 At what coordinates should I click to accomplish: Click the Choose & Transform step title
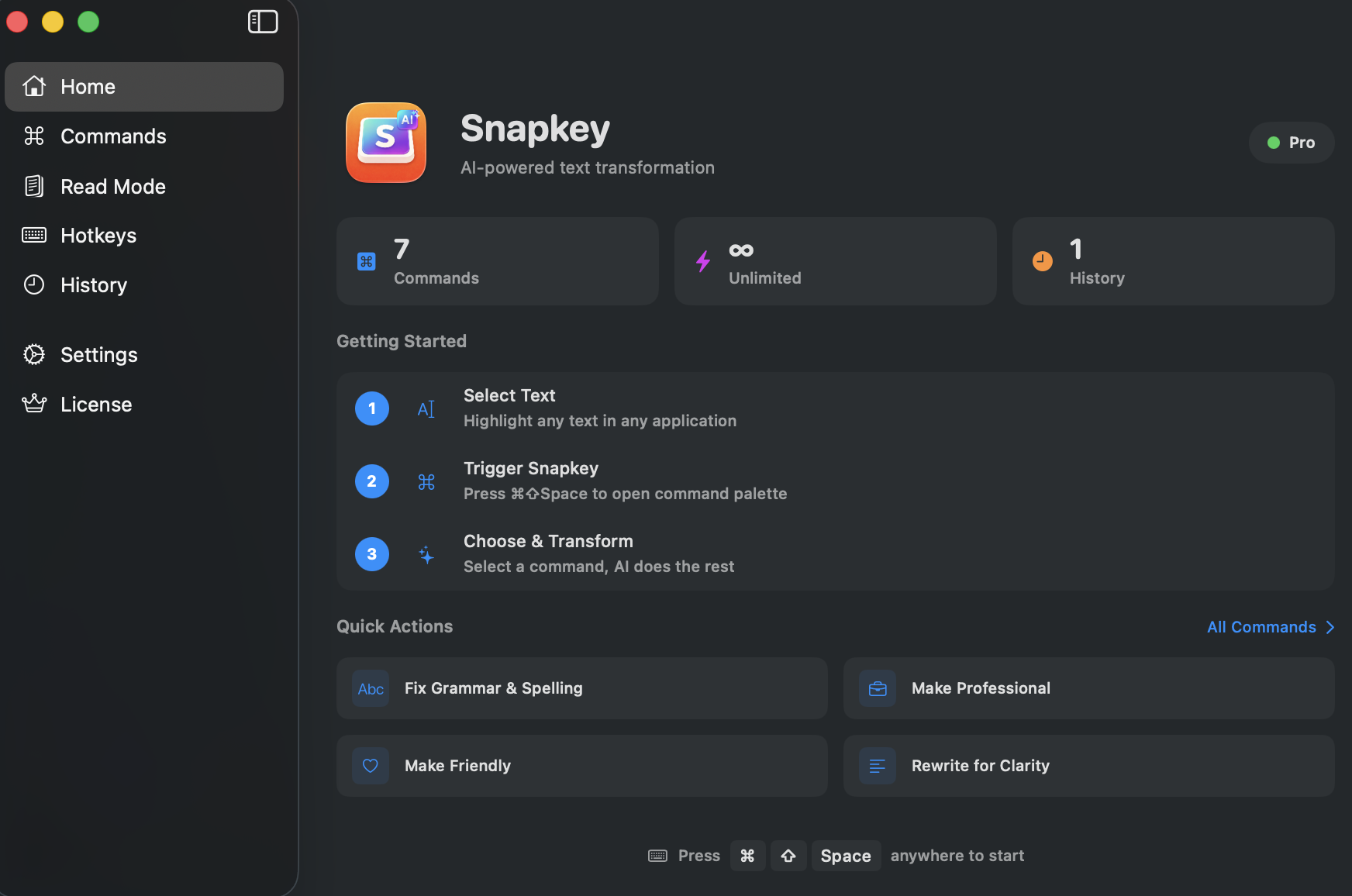tap(548, 541)
